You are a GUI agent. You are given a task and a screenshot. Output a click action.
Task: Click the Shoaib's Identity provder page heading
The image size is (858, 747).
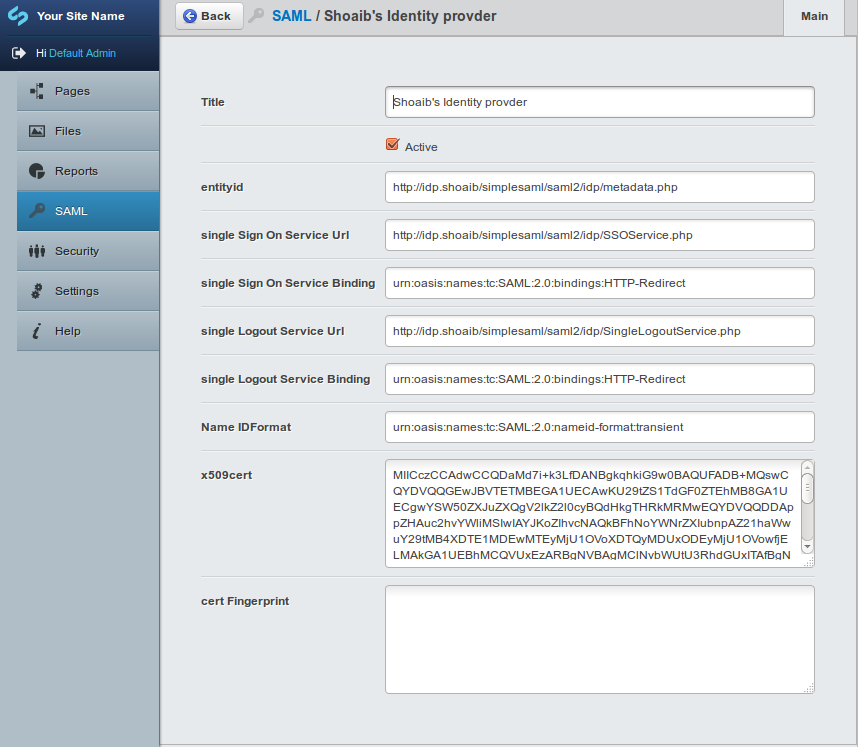(x=410, y=15)
